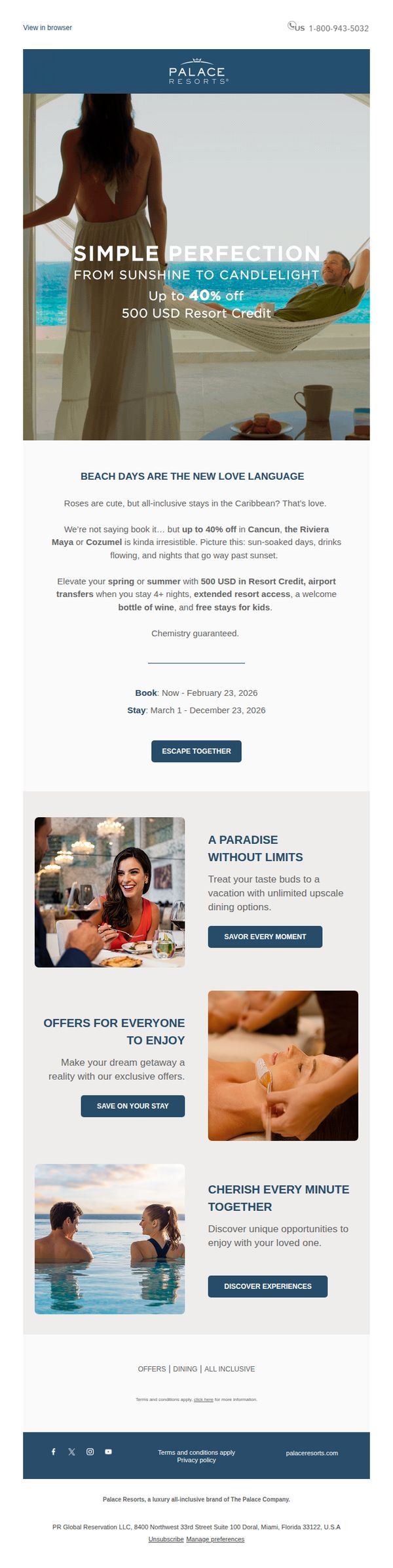Open the palaceresorts.com link
393x1568 pixels.
coord(312,1453)
